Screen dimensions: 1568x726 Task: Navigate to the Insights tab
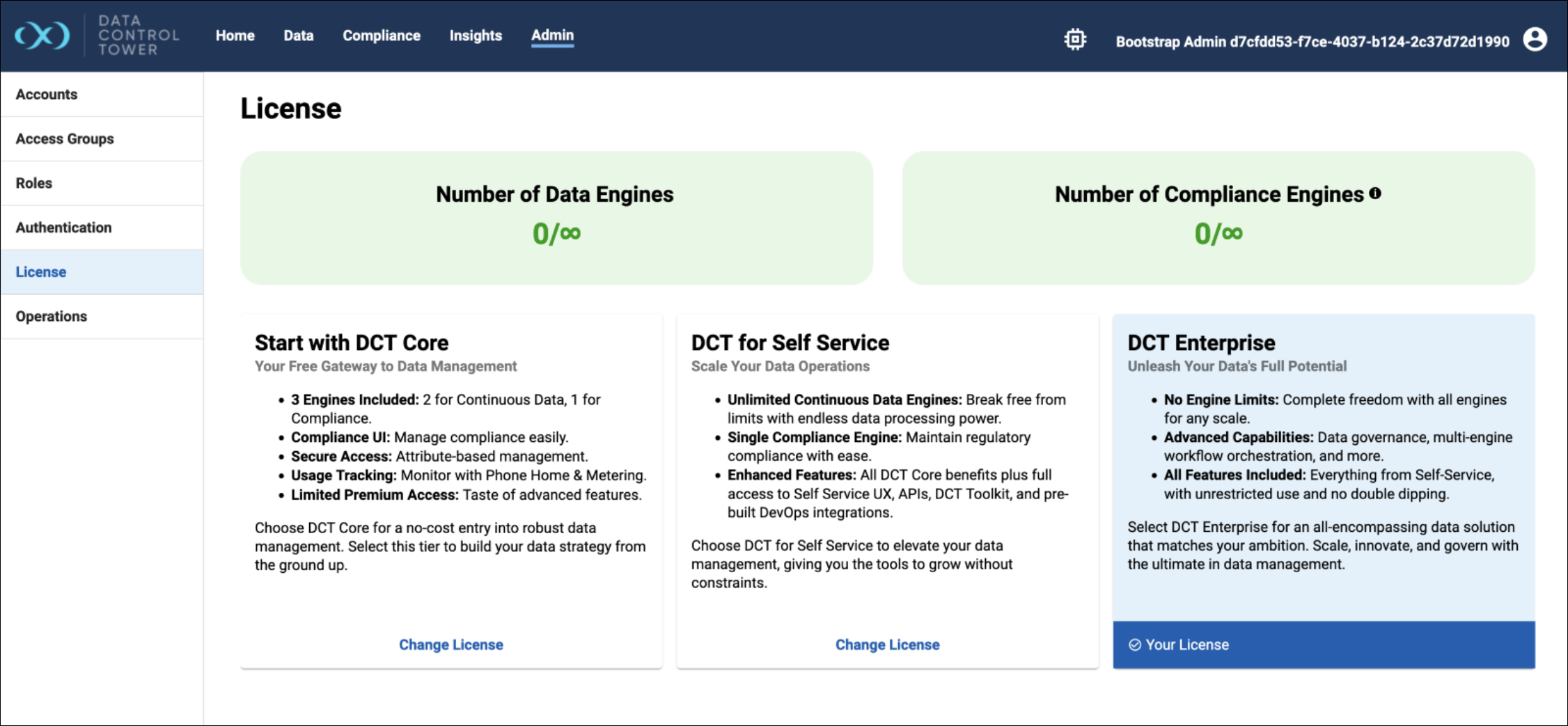pos(475,35)
